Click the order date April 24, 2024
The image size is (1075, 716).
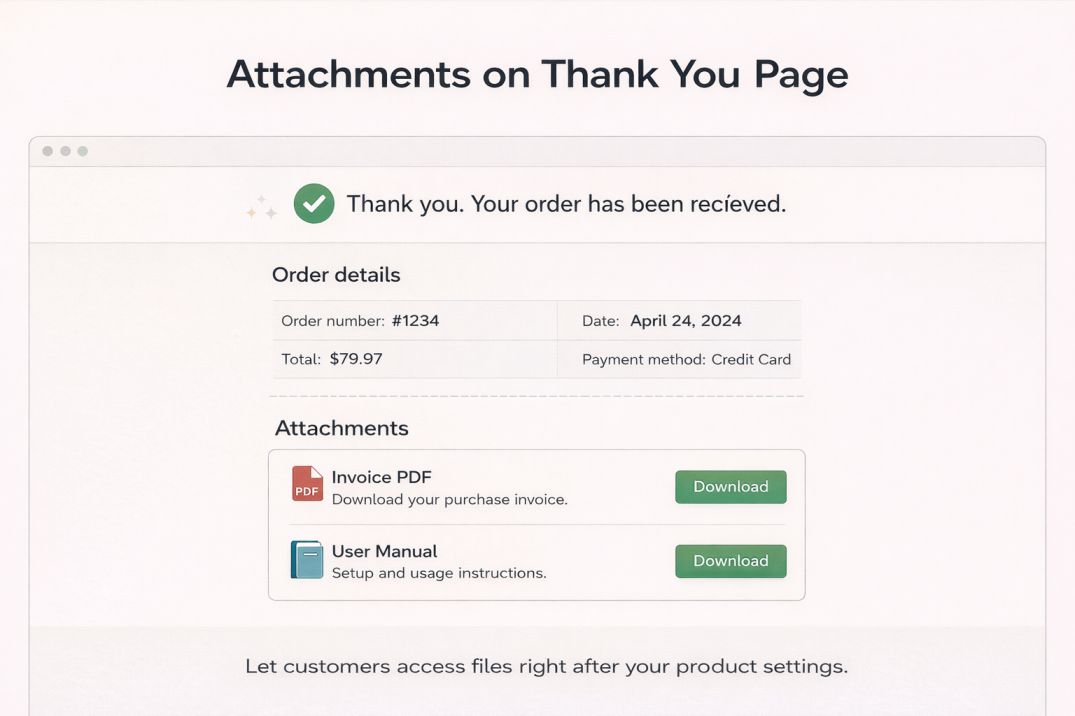pyautogui.click(x=685, y=320)
